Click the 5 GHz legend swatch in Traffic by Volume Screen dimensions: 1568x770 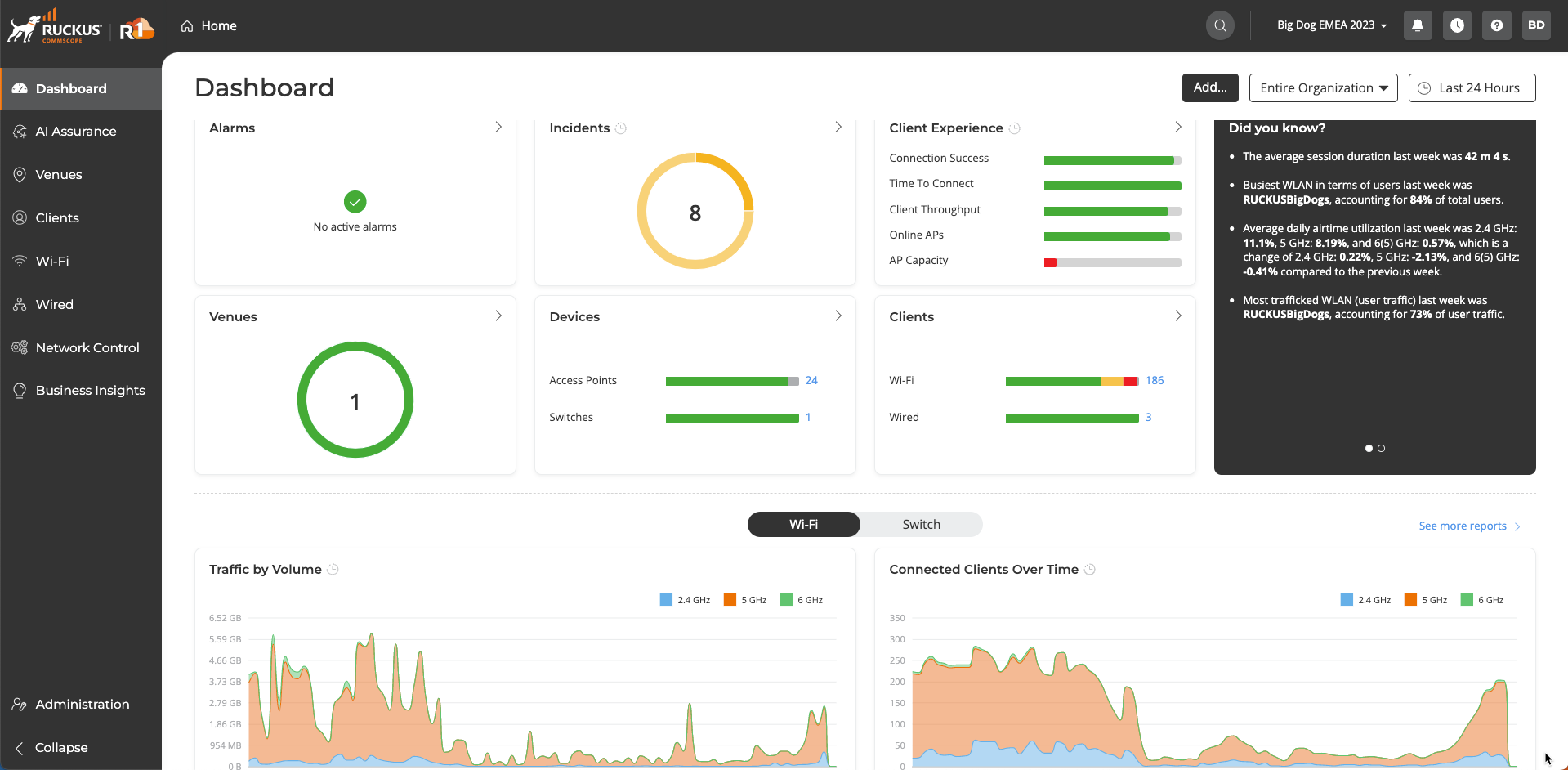[x=730, y=600]
